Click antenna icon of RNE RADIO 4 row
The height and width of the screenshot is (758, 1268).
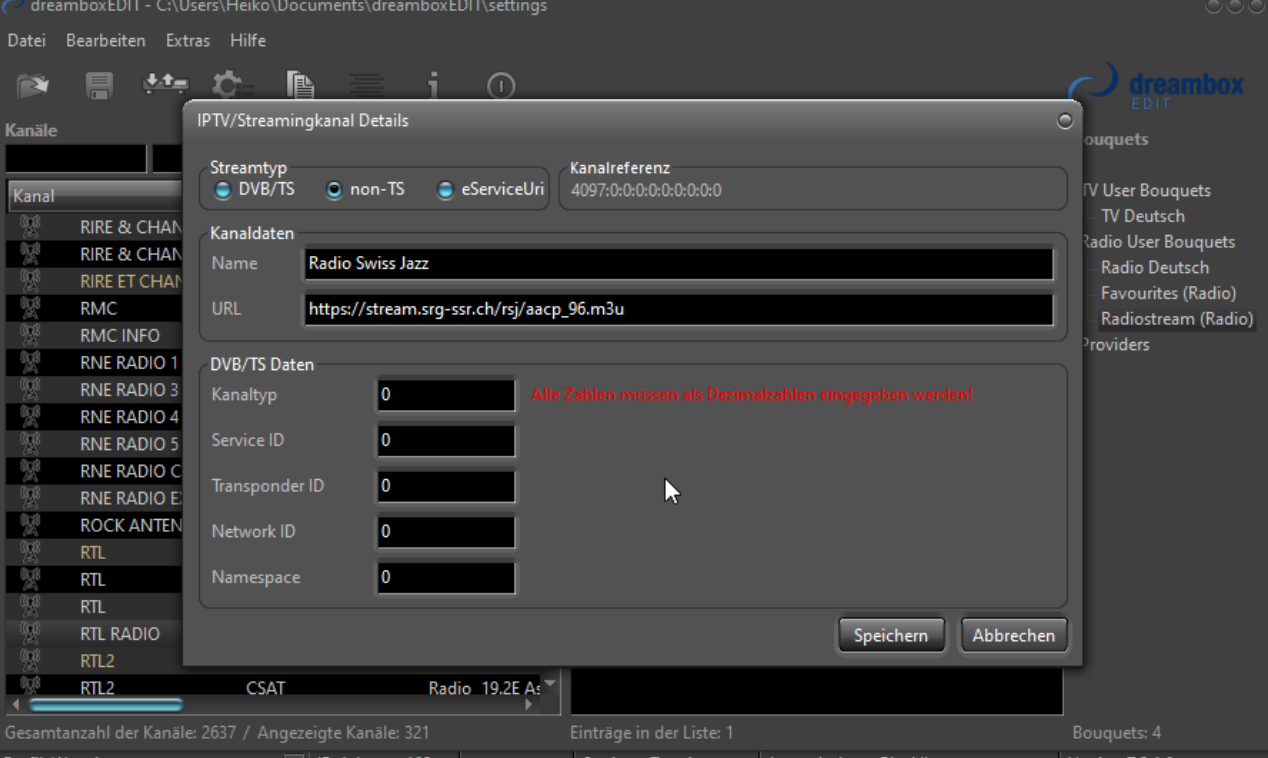(29, 417)
